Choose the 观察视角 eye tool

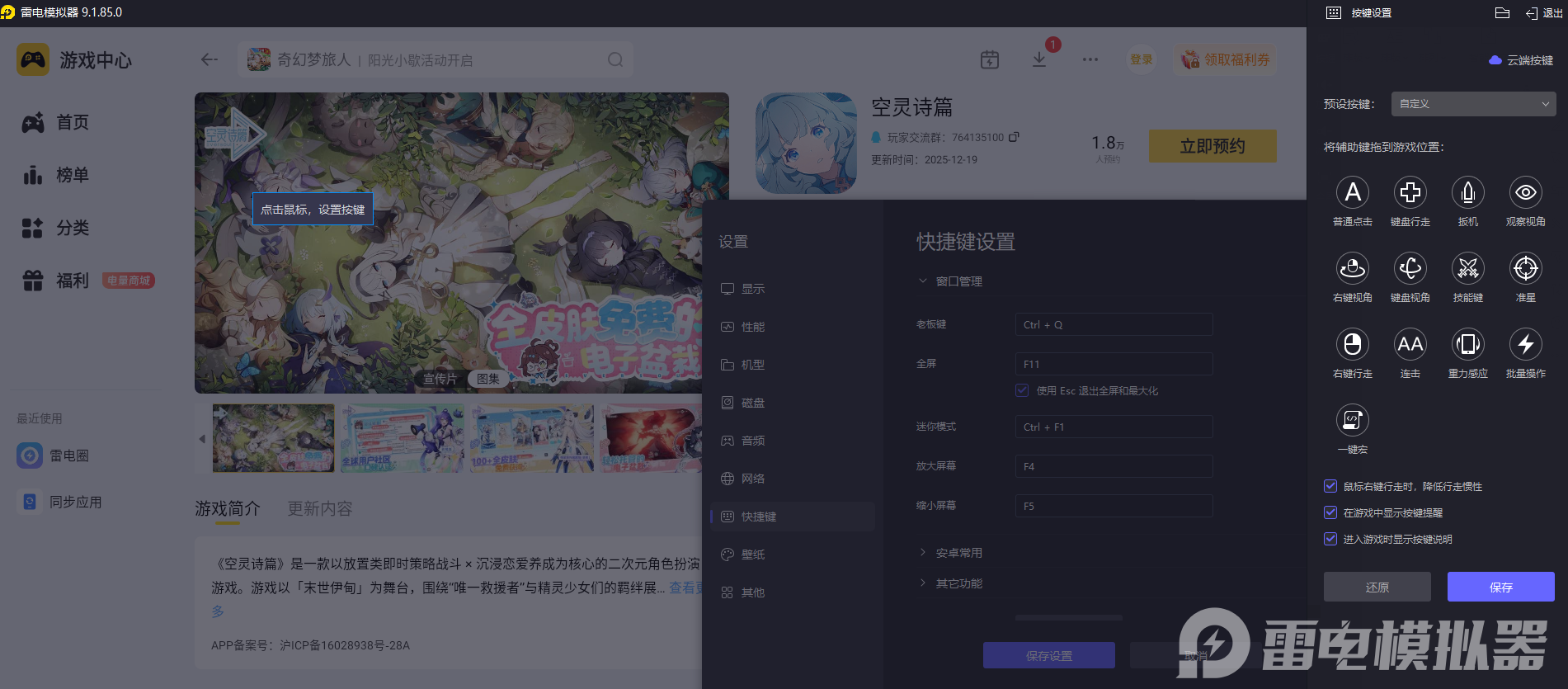pyautogui.click(x=1526, y=192)
